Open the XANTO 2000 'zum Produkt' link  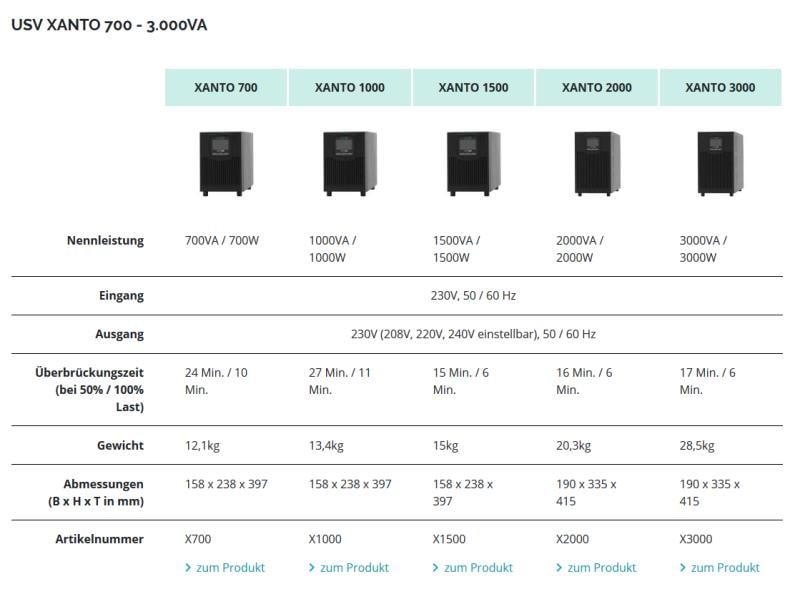click(x=596, y=567)
